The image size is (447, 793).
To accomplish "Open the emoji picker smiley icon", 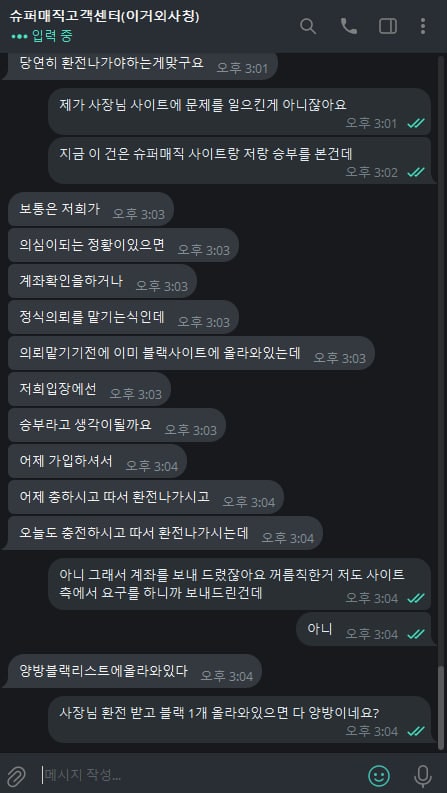I will 379,774.
